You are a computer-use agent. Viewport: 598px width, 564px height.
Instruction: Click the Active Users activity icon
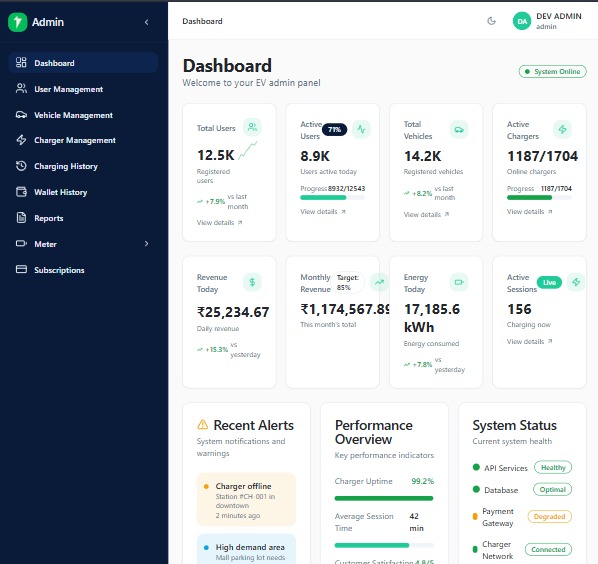click(361, 130)
